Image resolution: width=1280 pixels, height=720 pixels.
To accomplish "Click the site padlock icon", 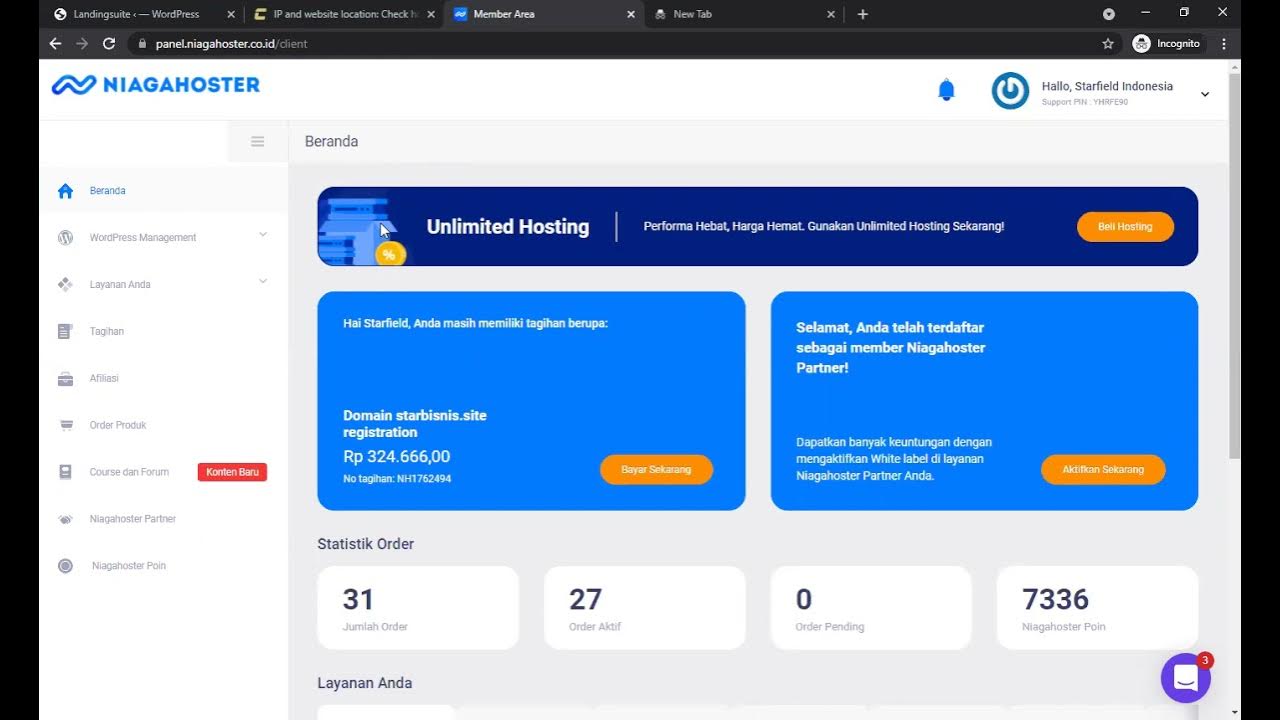I will tap(142, 44).
